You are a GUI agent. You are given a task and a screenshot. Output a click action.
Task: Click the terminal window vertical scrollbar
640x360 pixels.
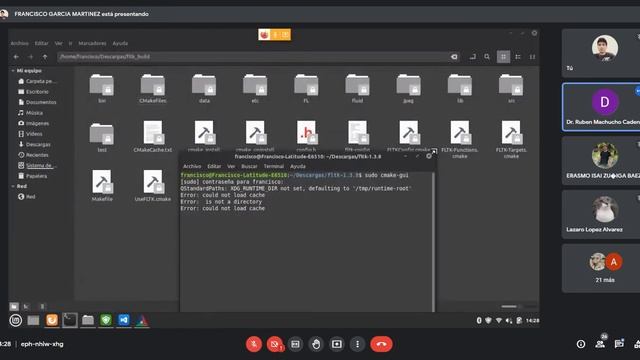433,242
